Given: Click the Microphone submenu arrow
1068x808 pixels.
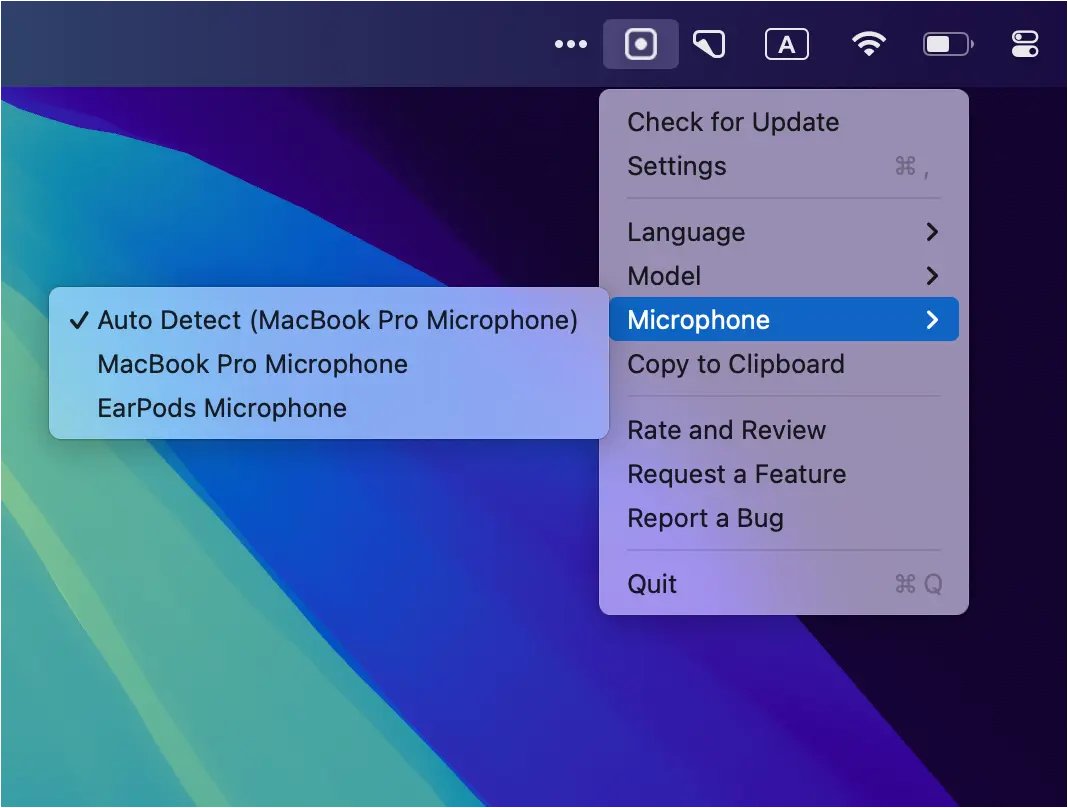Looking at the screenshot, I should pyautogui.click(x=932, y=320).
